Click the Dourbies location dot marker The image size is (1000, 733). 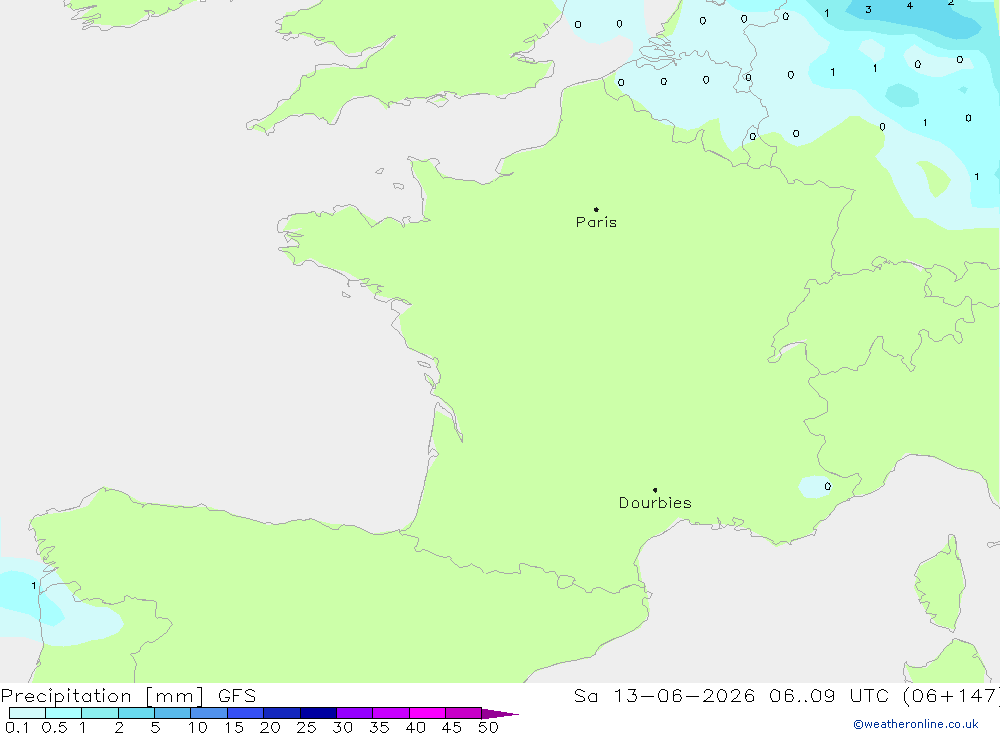point(655,490)
